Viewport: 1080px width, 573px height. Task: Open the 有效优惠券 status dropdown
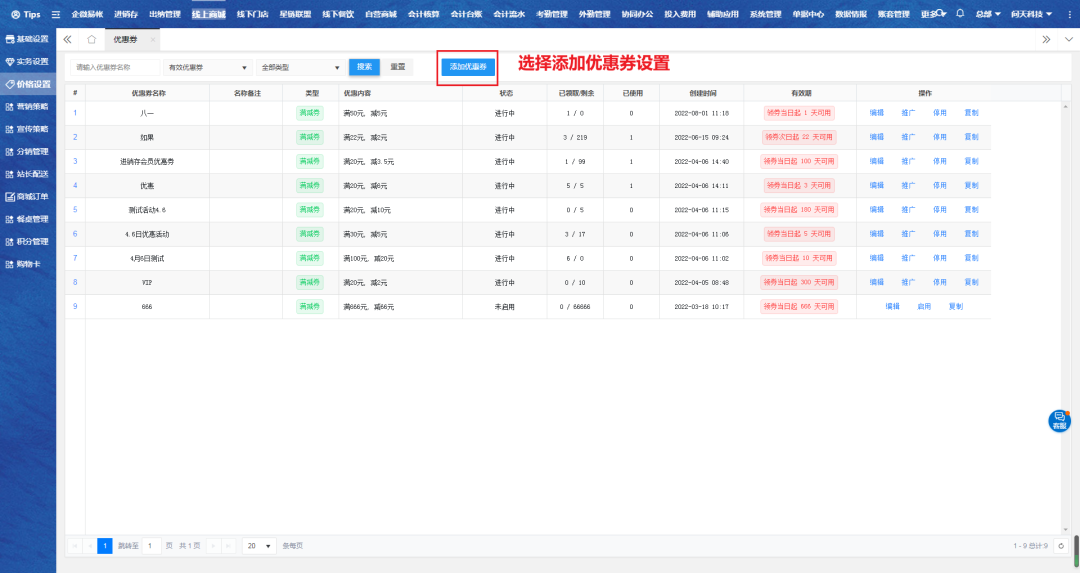pyautogui.click(x=207, y=67)
